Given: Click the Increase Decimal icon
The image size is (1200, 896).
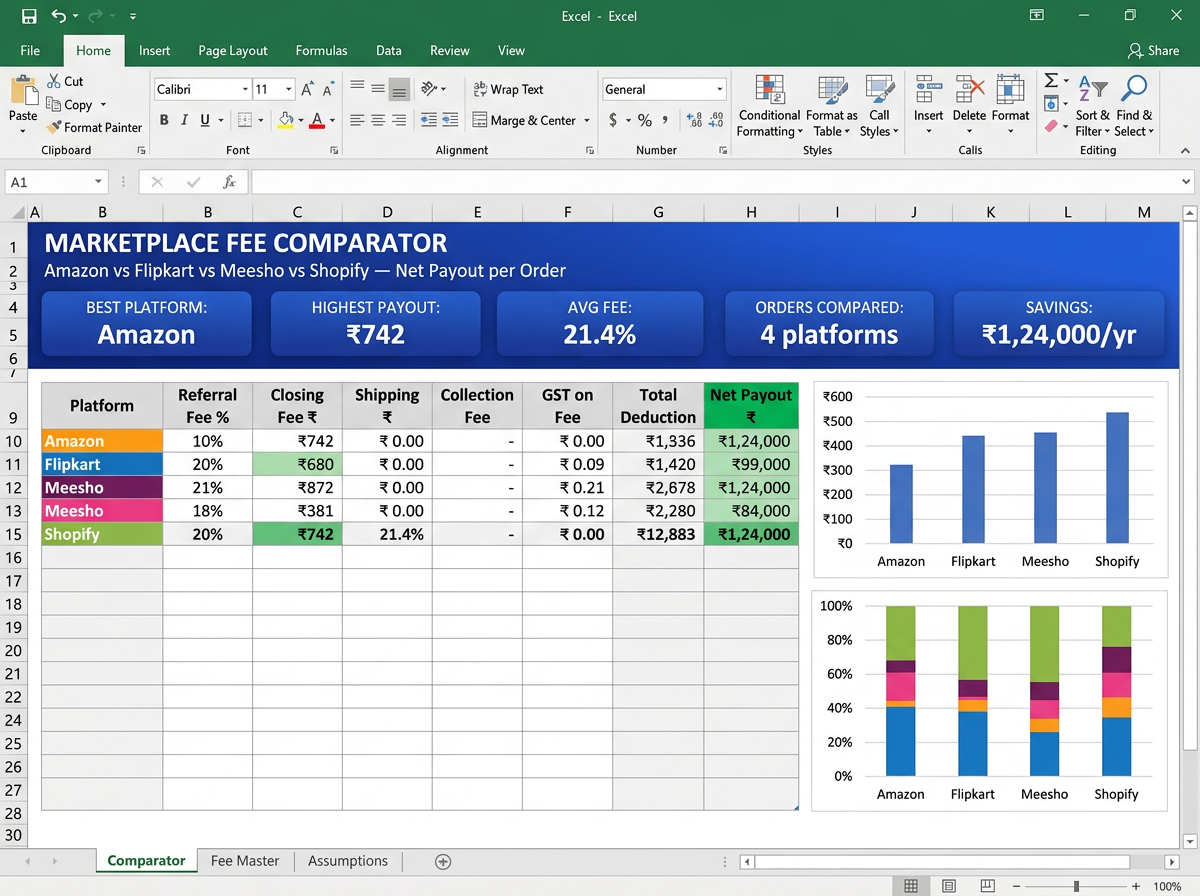Looking at the screenshot, I should [x=695, y=120].
